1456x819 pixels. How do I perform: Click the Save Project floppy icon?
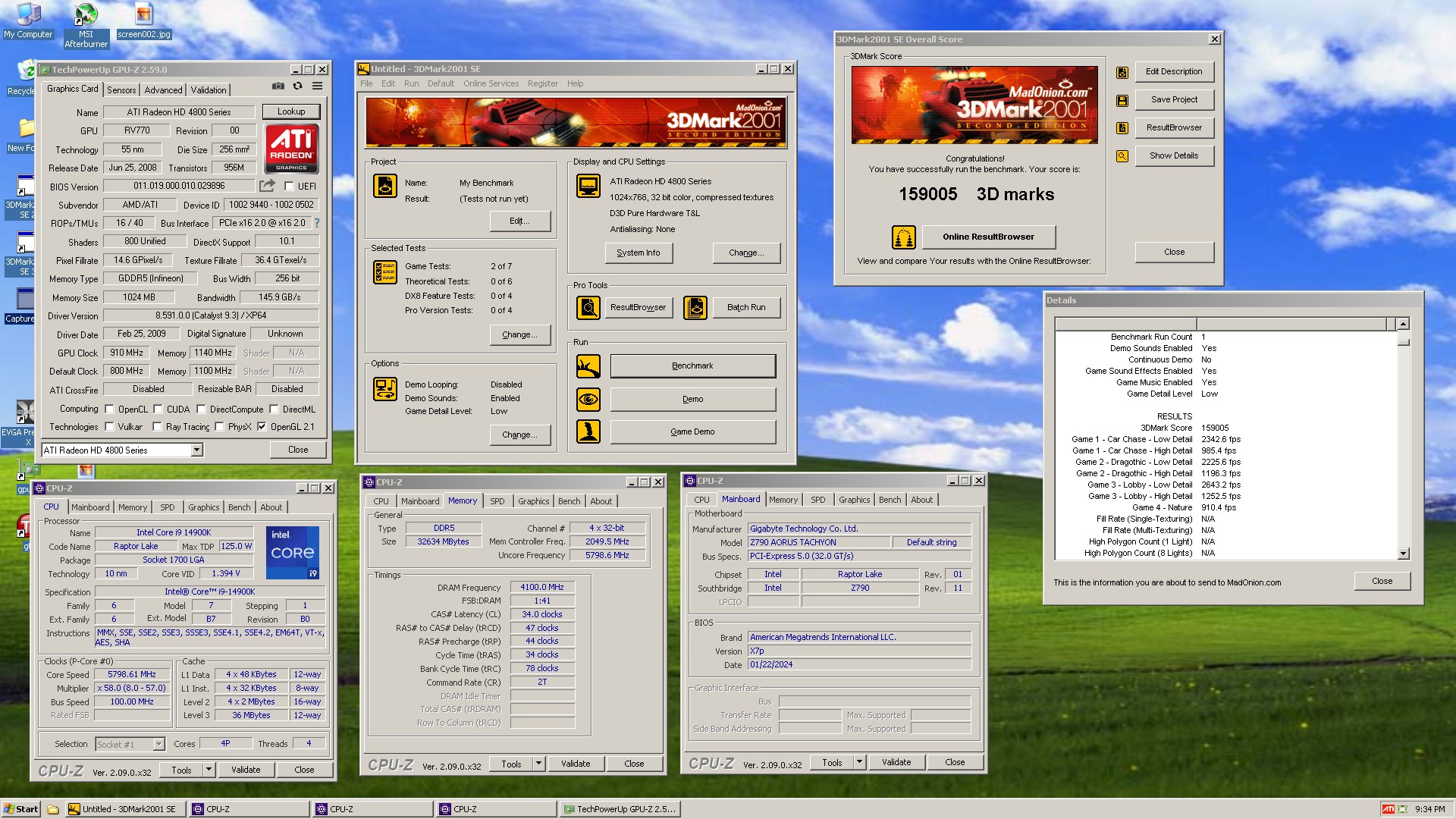[x=1122, y=100]
